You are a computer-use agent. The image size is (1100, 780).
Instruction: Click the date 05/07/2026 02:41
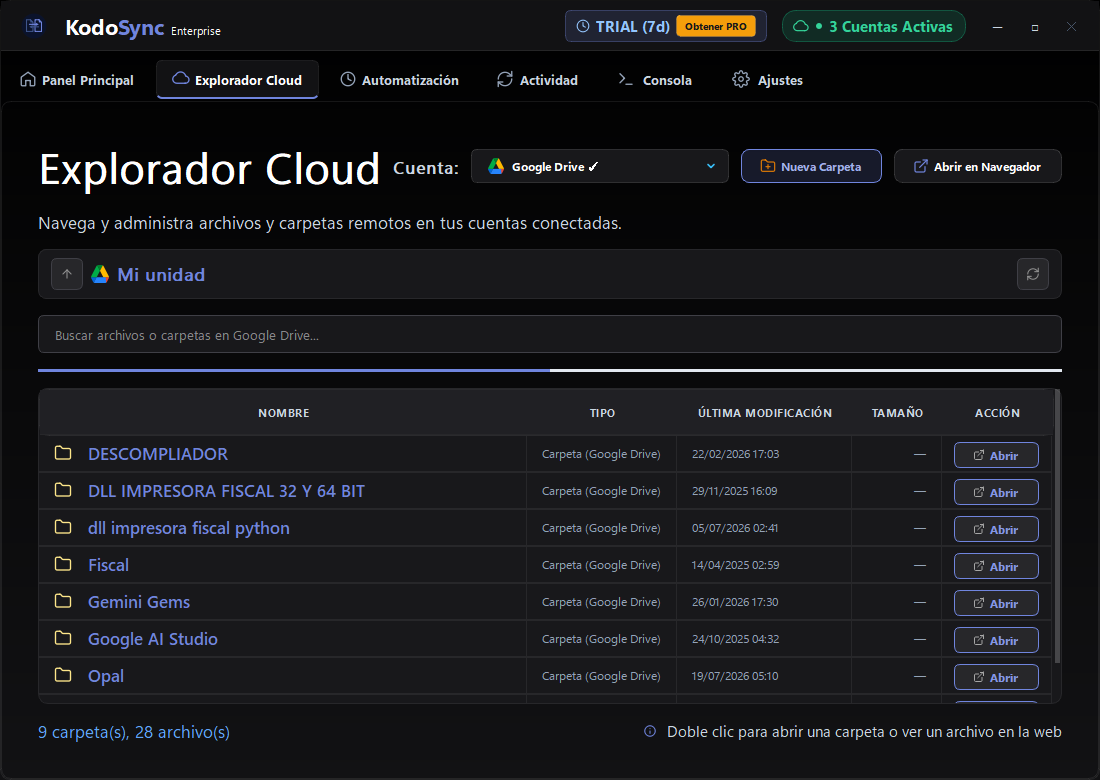tap(735, 528)
